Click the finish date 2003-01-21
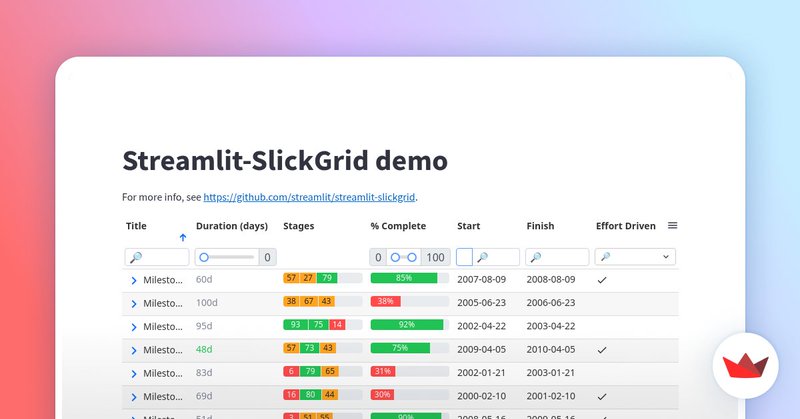The image size is (800, 419). click(551, 373)
